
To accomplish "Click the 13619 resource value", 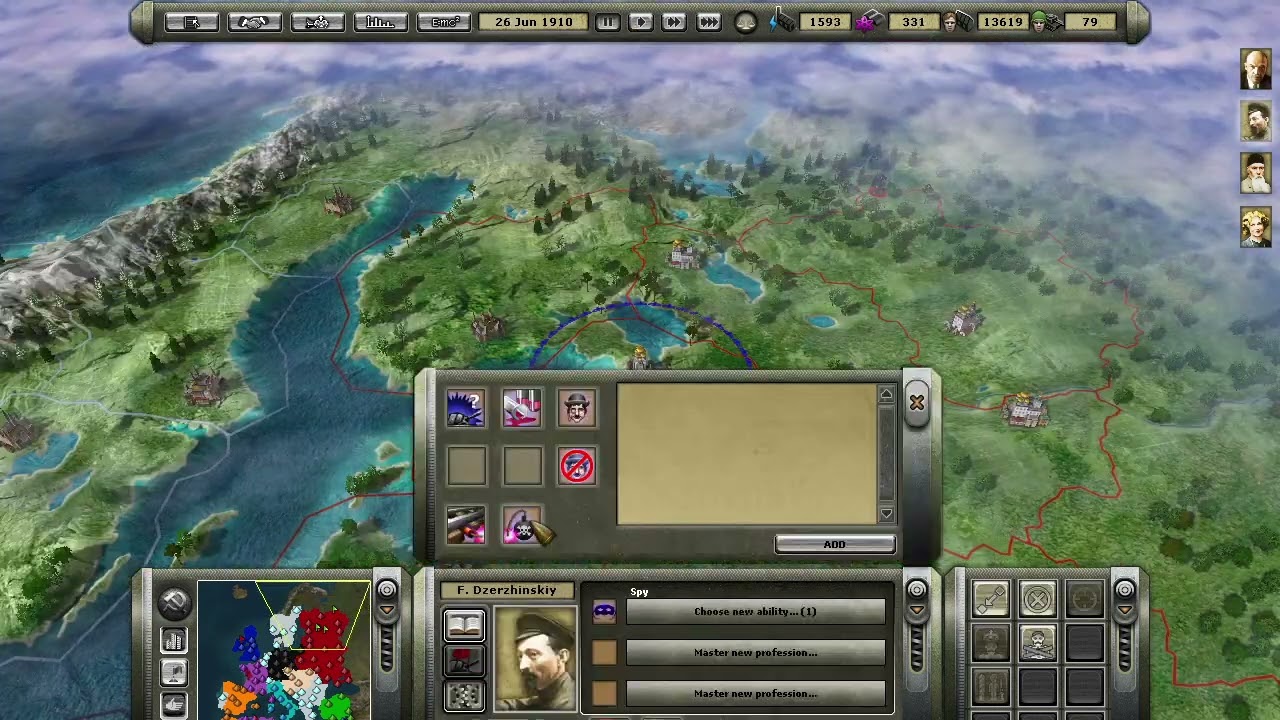I will pos(1003,22).
